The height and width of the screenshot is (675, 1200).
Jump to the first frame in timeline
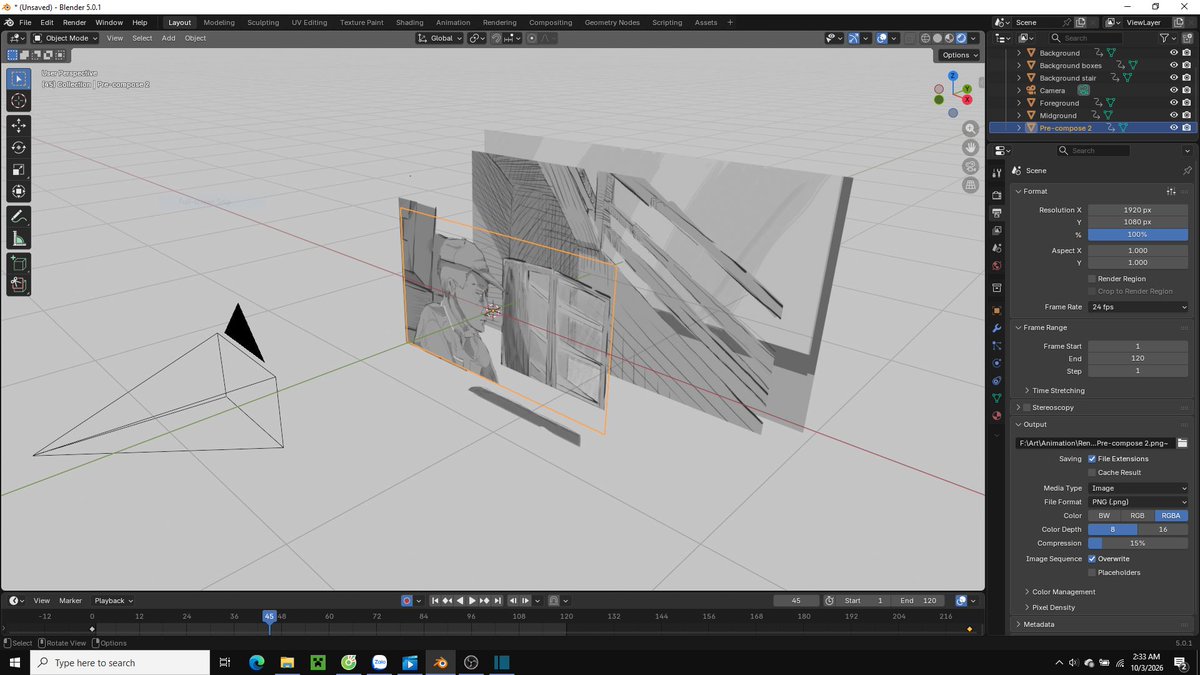(435, 600)
